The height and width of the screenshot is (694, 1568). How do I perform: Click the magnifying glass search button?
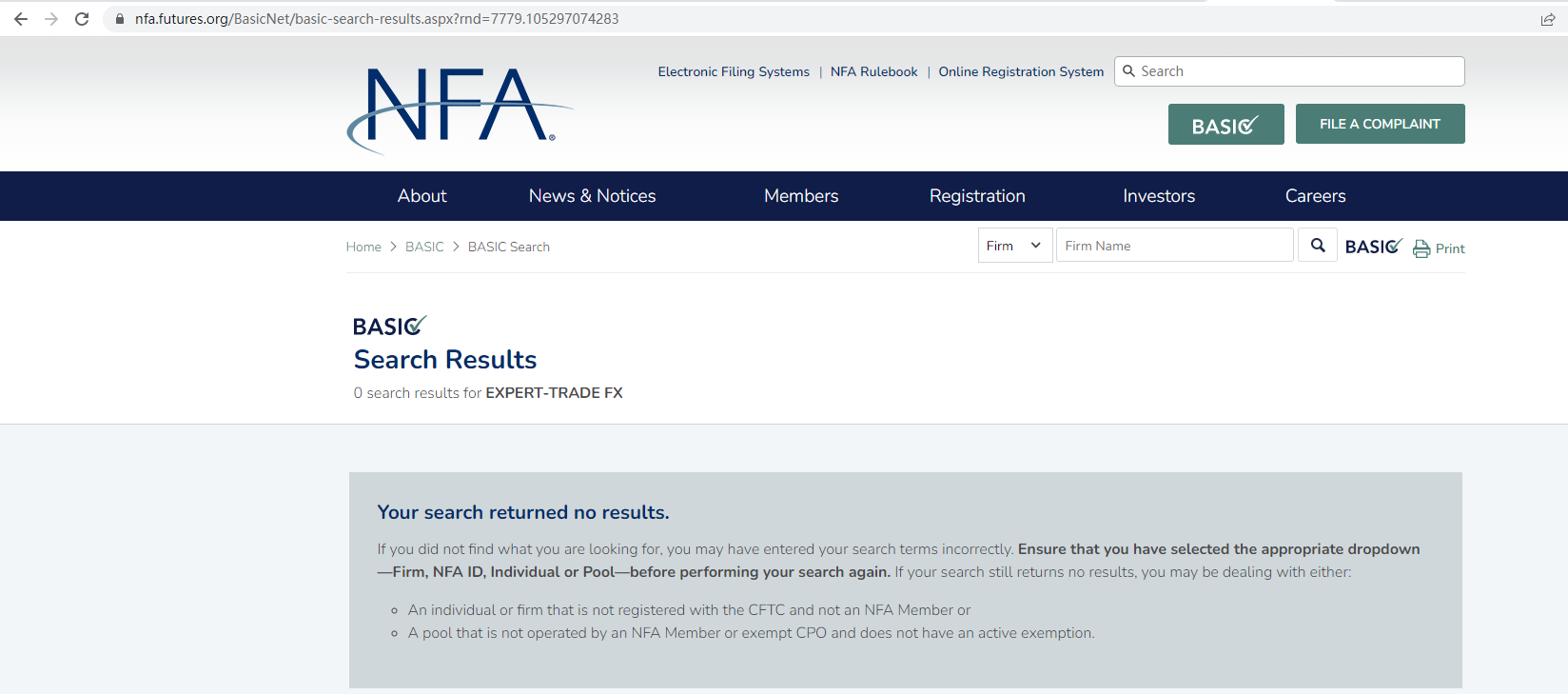1318,246
